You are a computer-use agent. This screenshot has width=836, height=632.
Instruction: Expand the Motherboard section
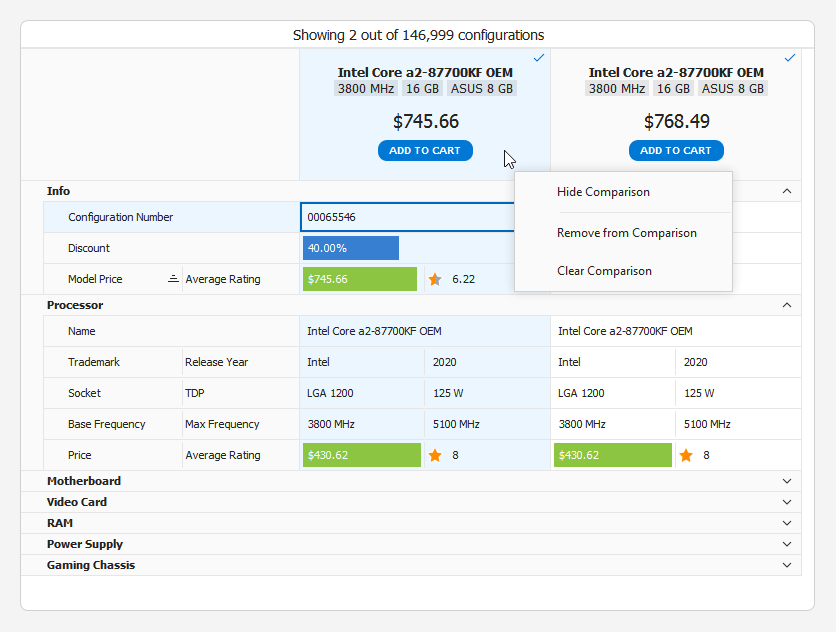pos(786,481)
